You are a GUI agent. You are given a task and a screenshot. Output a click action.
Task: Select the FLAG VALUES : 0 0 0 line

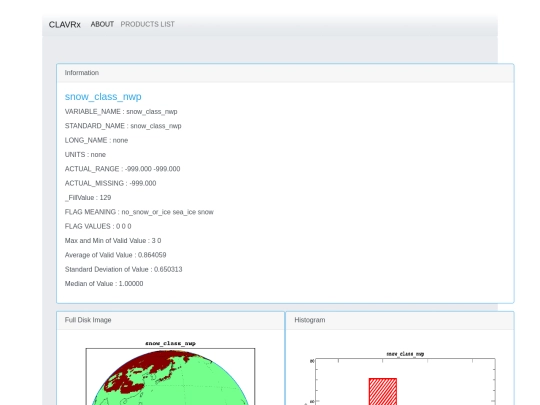tap(98, 226)
